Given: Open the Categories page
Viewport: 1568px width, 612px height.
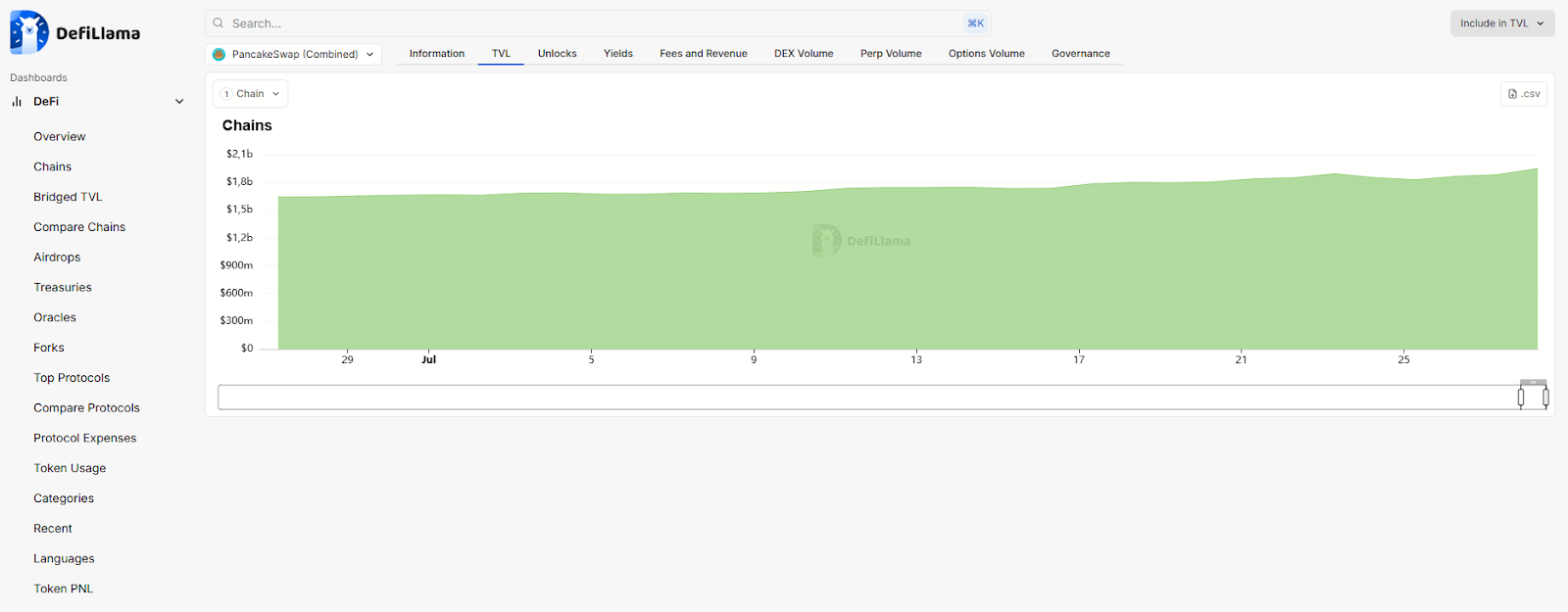Looking at the screenshot, I should [x=64, y=498].
